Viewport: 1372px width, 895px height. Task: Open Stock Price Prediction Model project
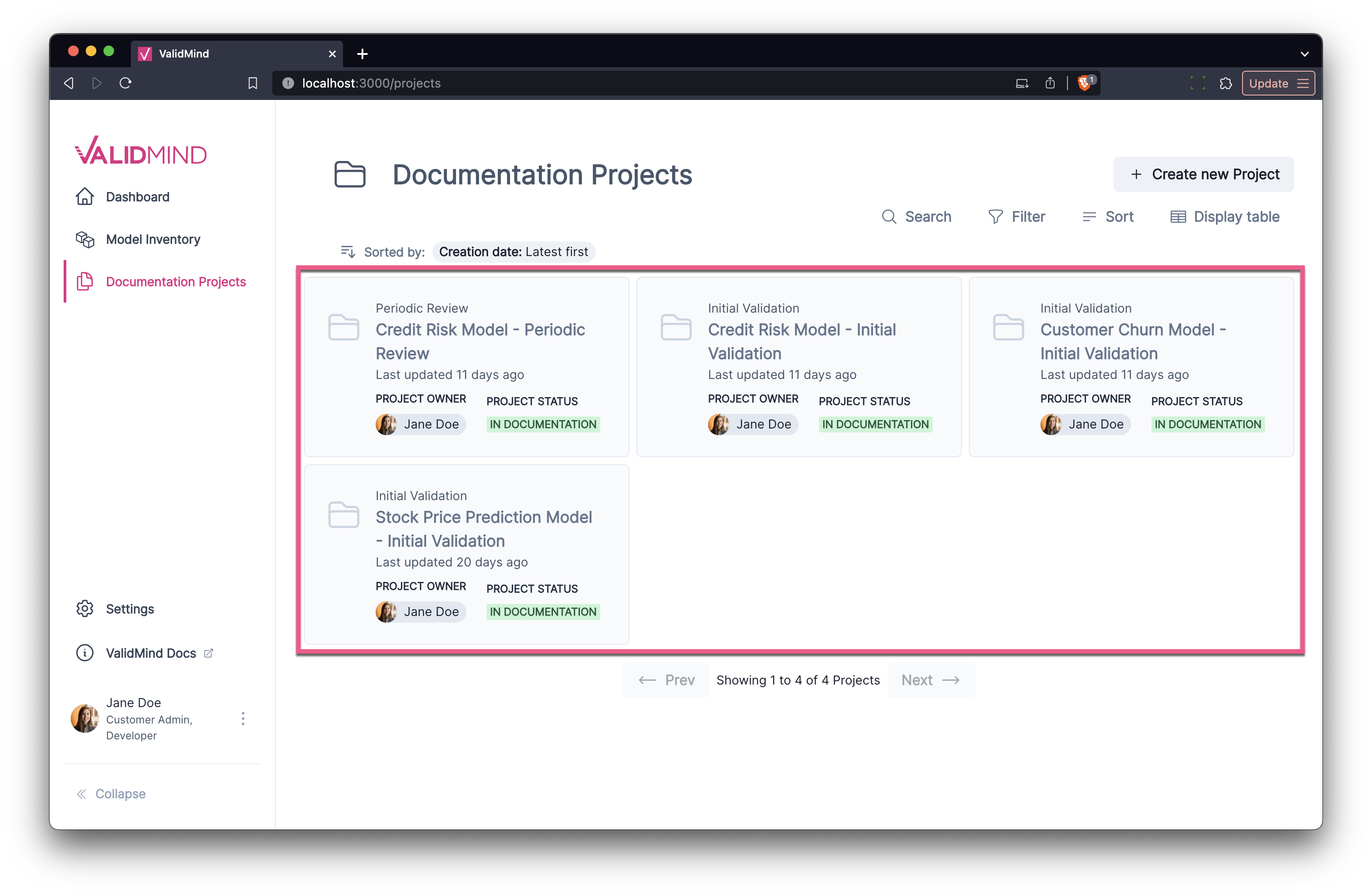483,529
